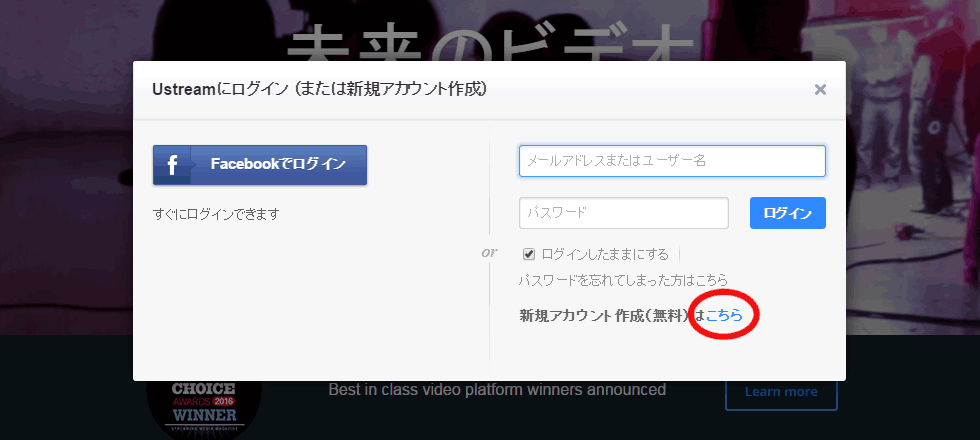
Task: Close the Ustream login dialog
Action: click(x=820, y=90)
